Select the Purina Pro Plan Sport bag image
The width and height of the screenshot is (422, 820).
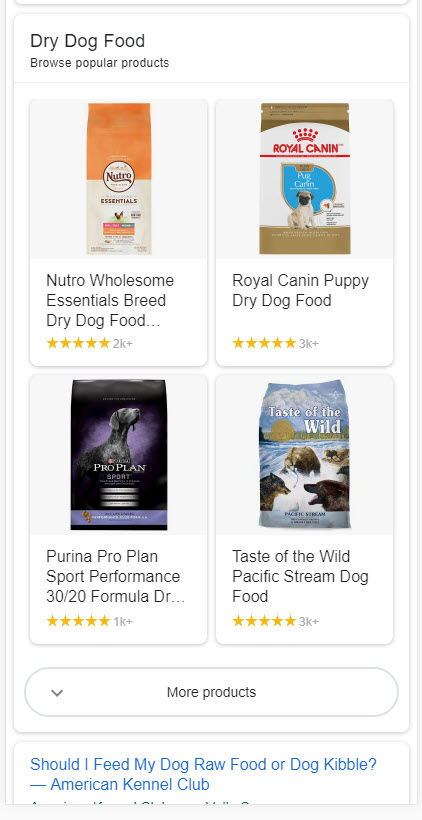pyautogui.click(x=119, y=455)
